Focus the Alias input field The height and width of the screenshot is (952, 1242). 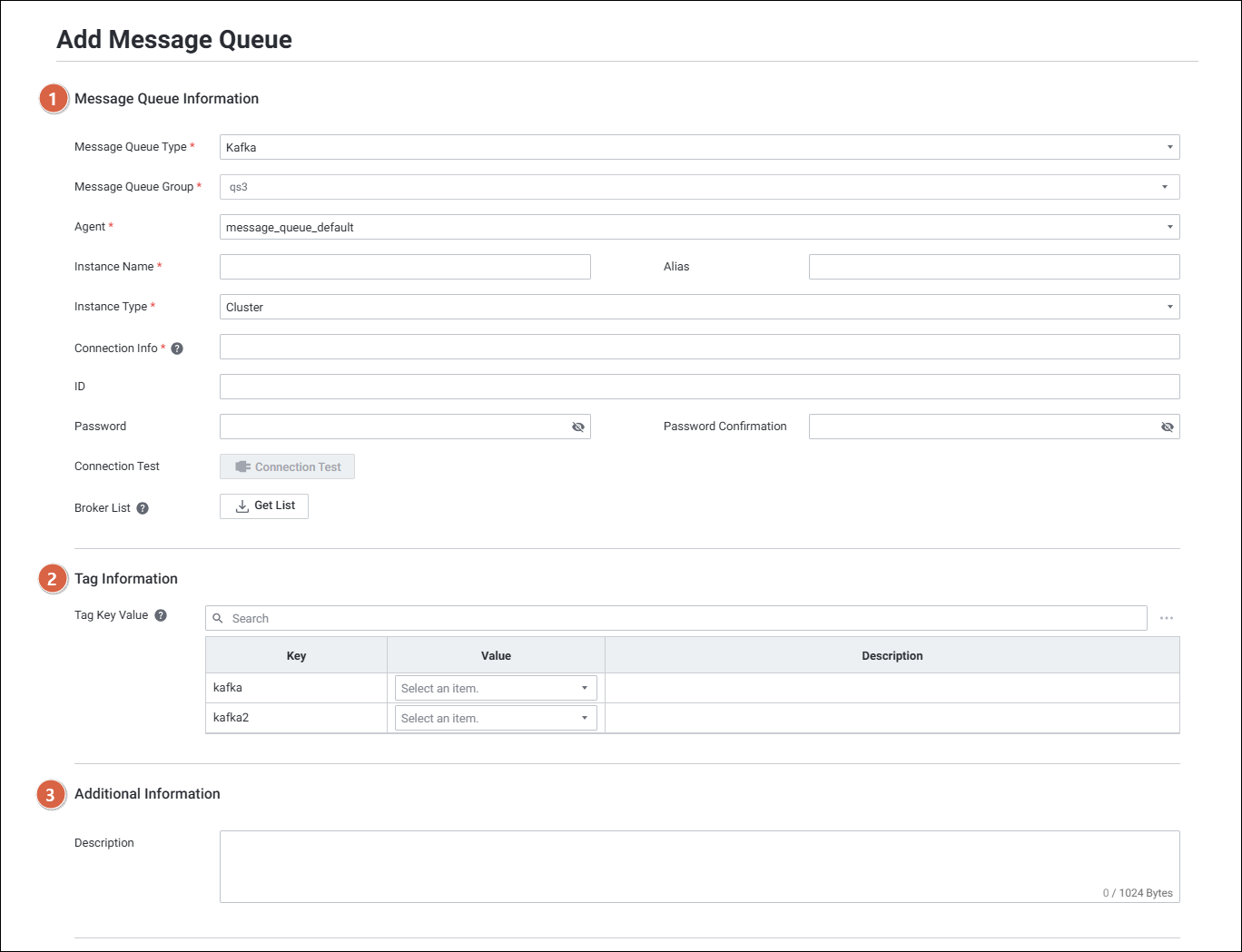pyautogui.click(x=994, y=267)
